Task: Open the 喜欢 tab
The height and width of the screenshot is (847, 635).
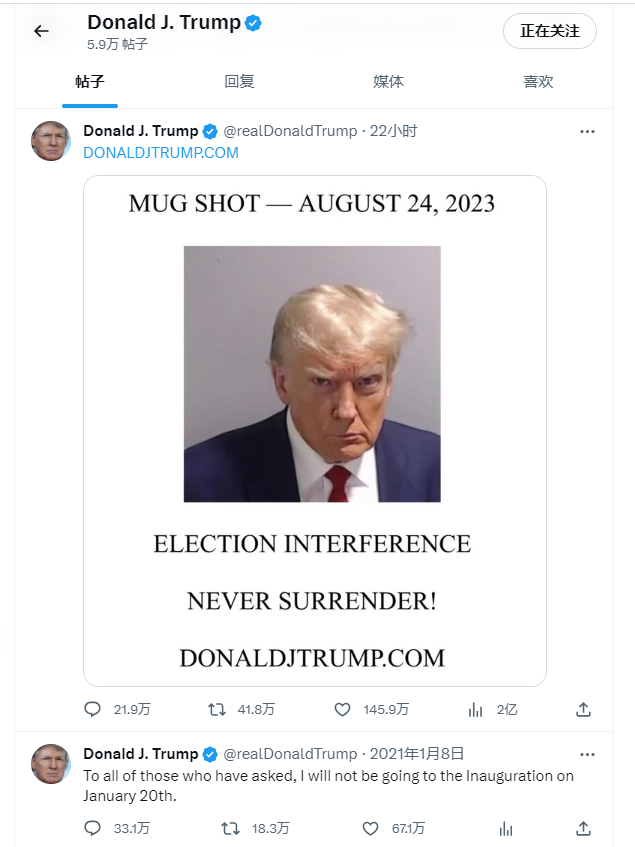Action: pyautogui.click(x=538, y=82)
